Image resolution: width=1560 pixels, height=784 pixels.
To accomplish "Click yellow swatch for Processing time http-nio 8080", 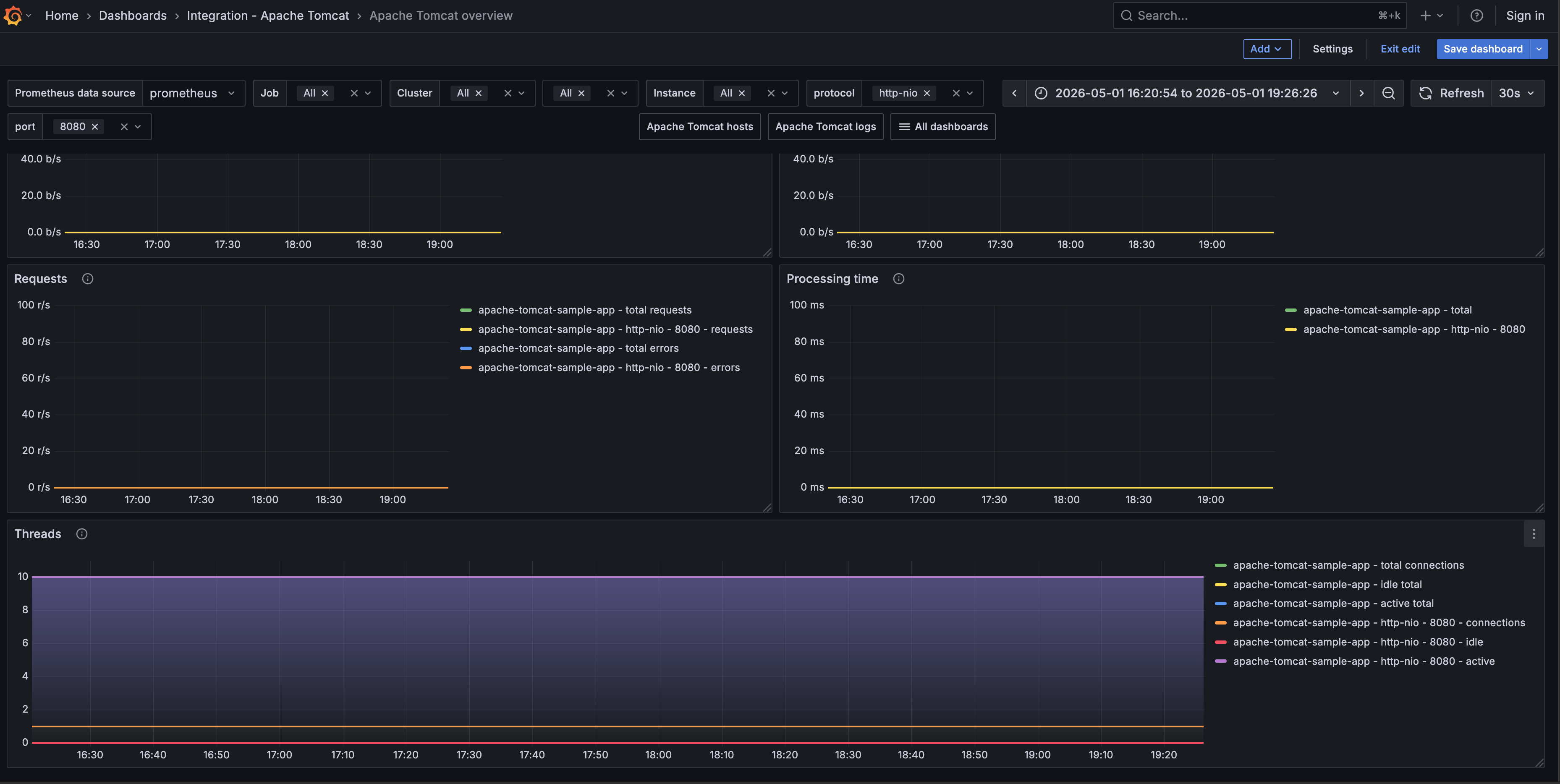I will pos(1290,329).
